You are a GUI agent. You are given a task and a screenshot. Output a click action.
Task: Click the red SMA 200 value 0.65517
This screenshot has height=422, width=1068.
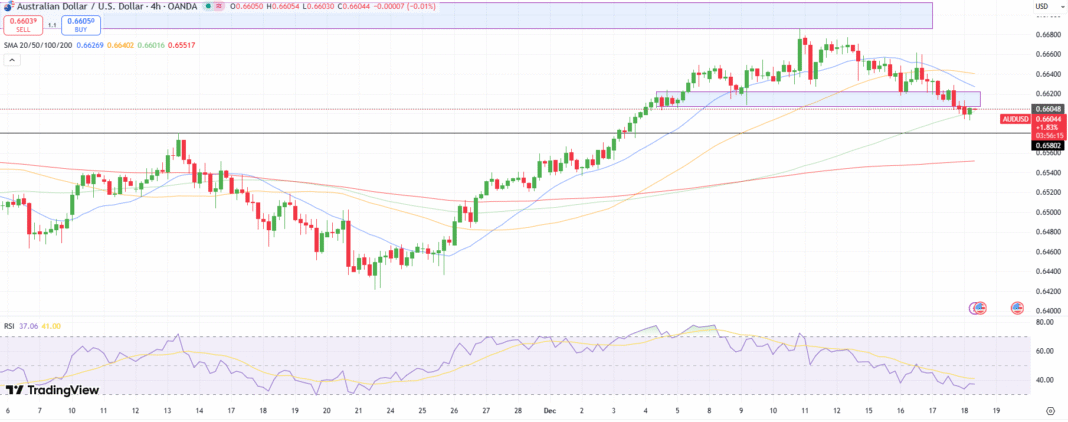(x=180, y=45)
